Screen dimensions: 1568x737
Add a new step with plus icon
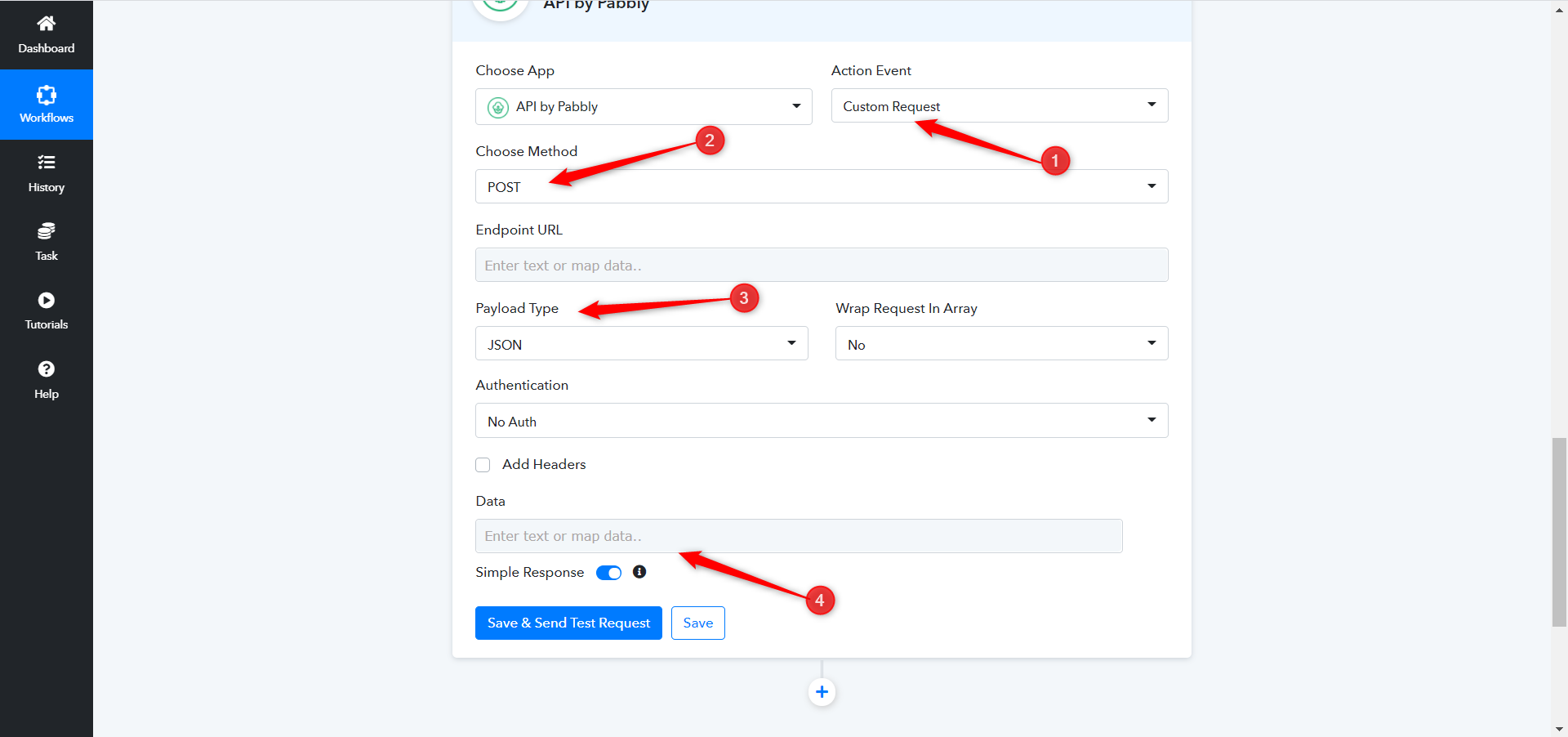coord(822,692)
